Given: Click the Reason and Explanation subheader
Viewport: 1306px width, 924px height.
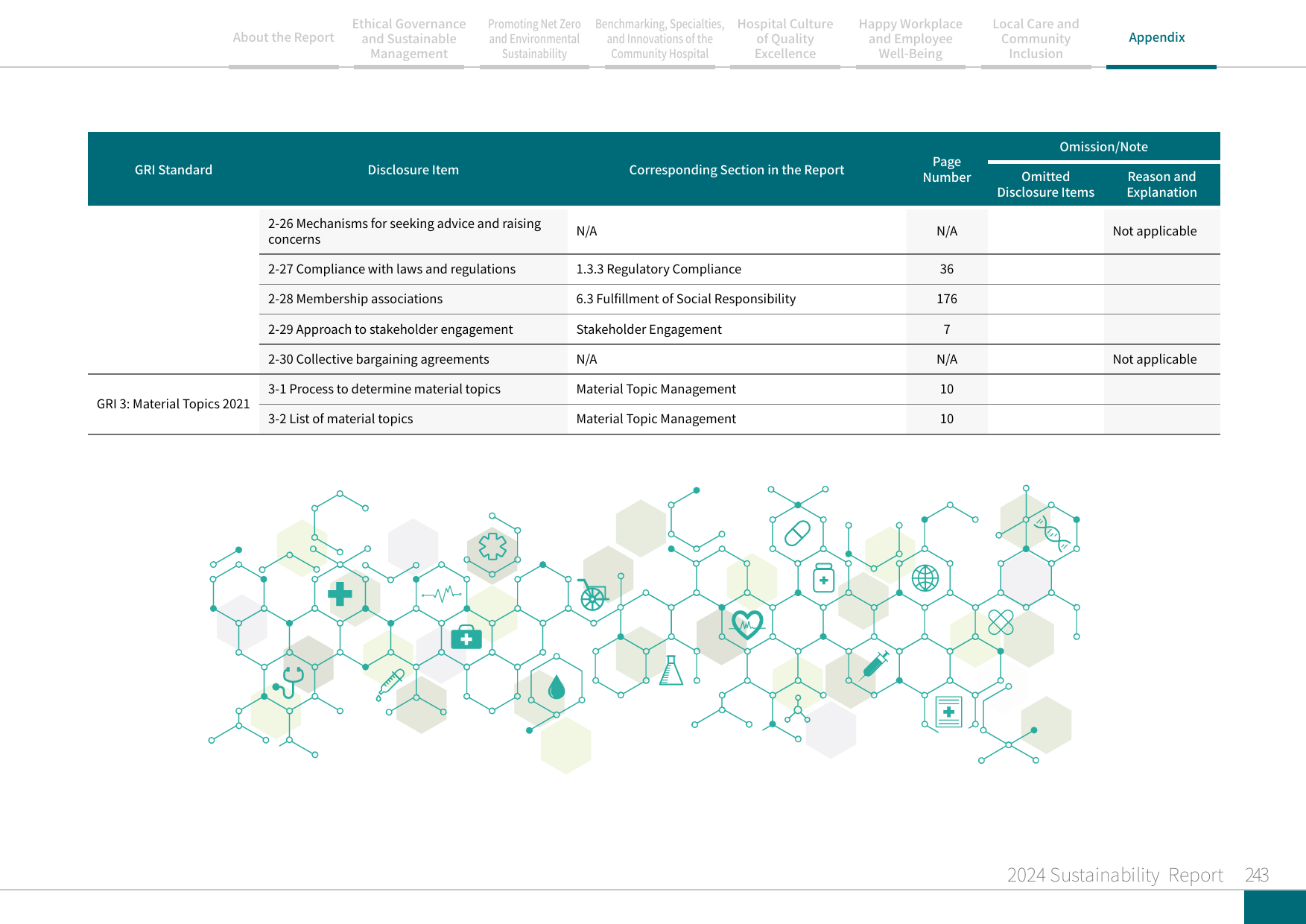Looking at the screenshot, I should (x=1161, y=184).
